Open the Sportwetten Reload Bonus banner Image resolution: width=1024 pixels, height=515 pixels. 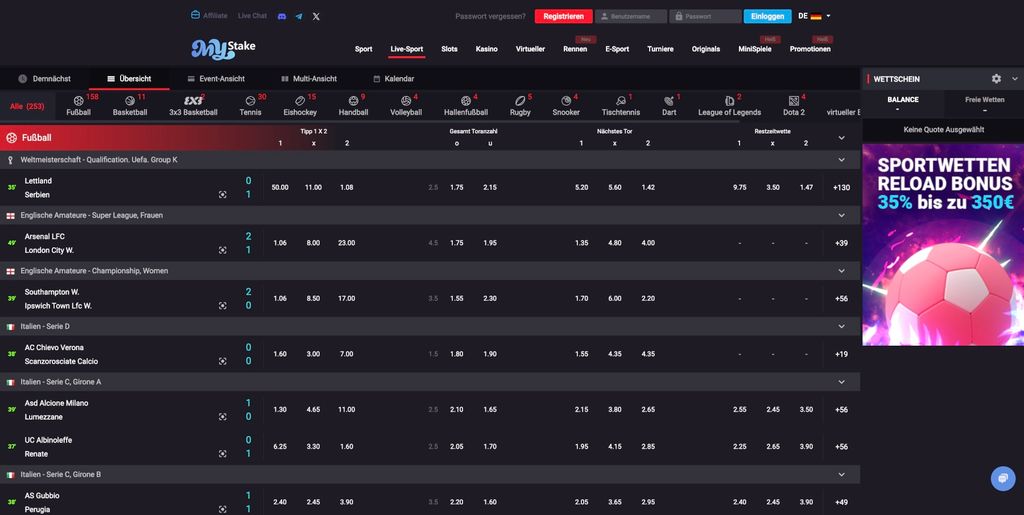[x=943, y=245]
